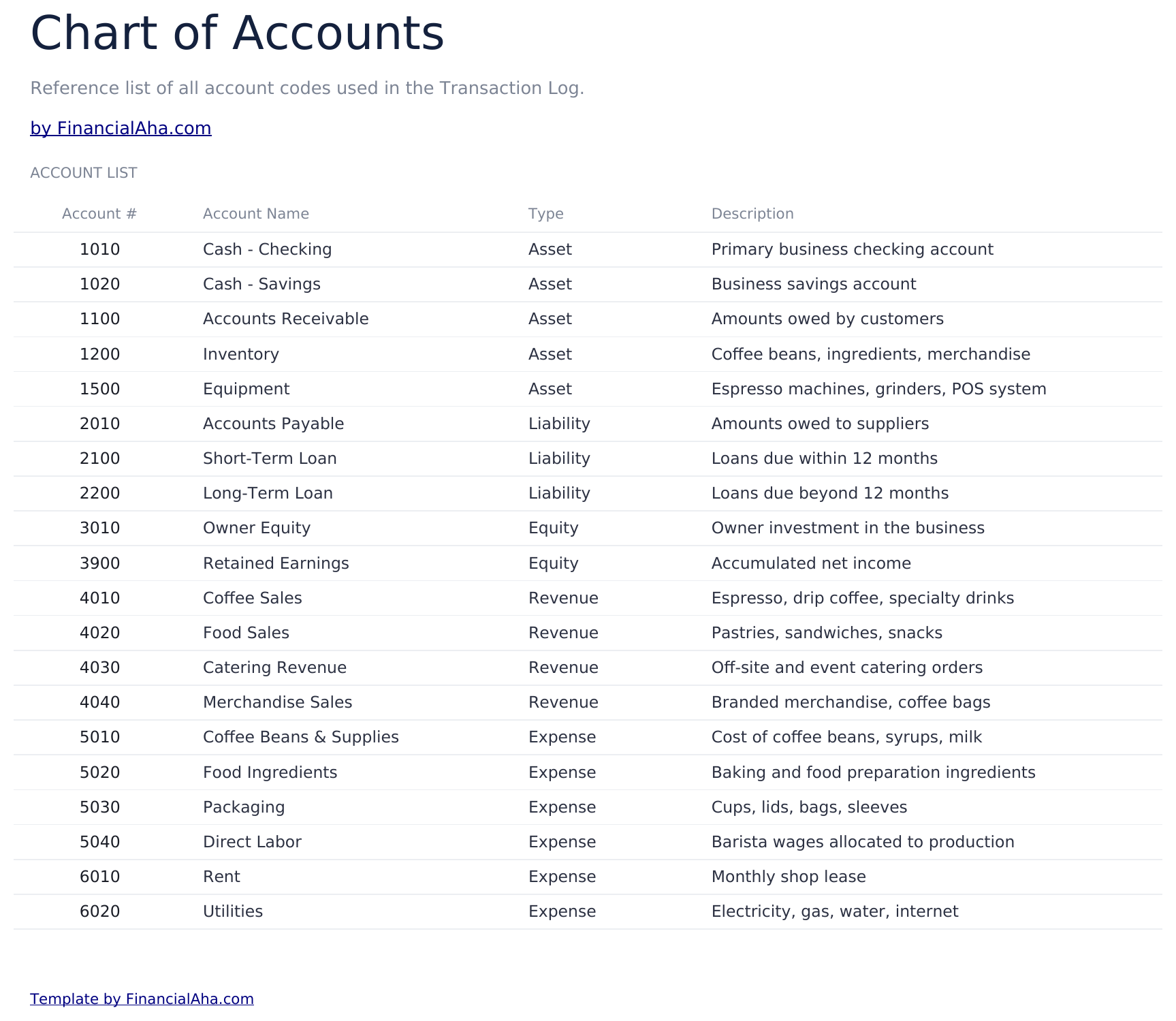Screen dimensions: 1176x1021
Task: Select the 'Description' column header
Action: pos(752,214)
